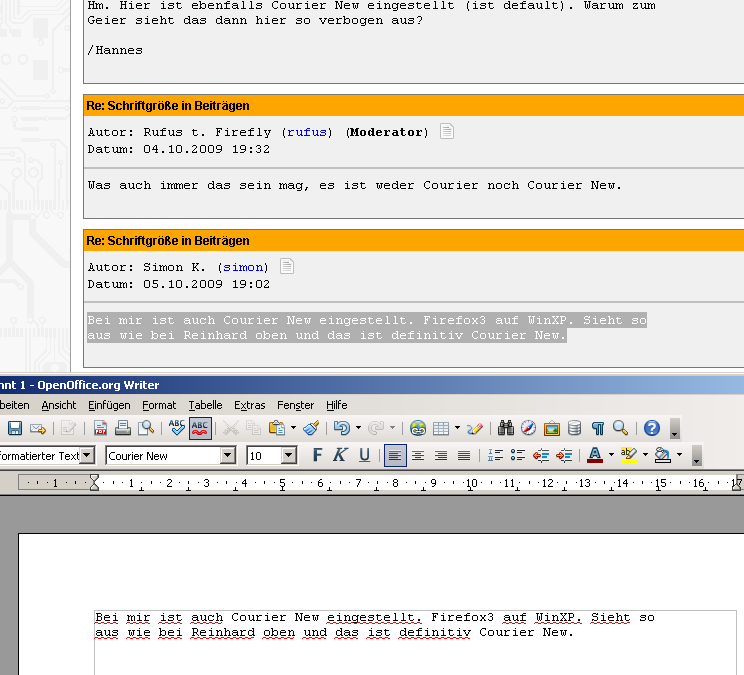Image resolution: width=744 pixels, height=675 pixels.
Task: Click the grayed-out Edit File icon
Action: click(x=68, y=428)
